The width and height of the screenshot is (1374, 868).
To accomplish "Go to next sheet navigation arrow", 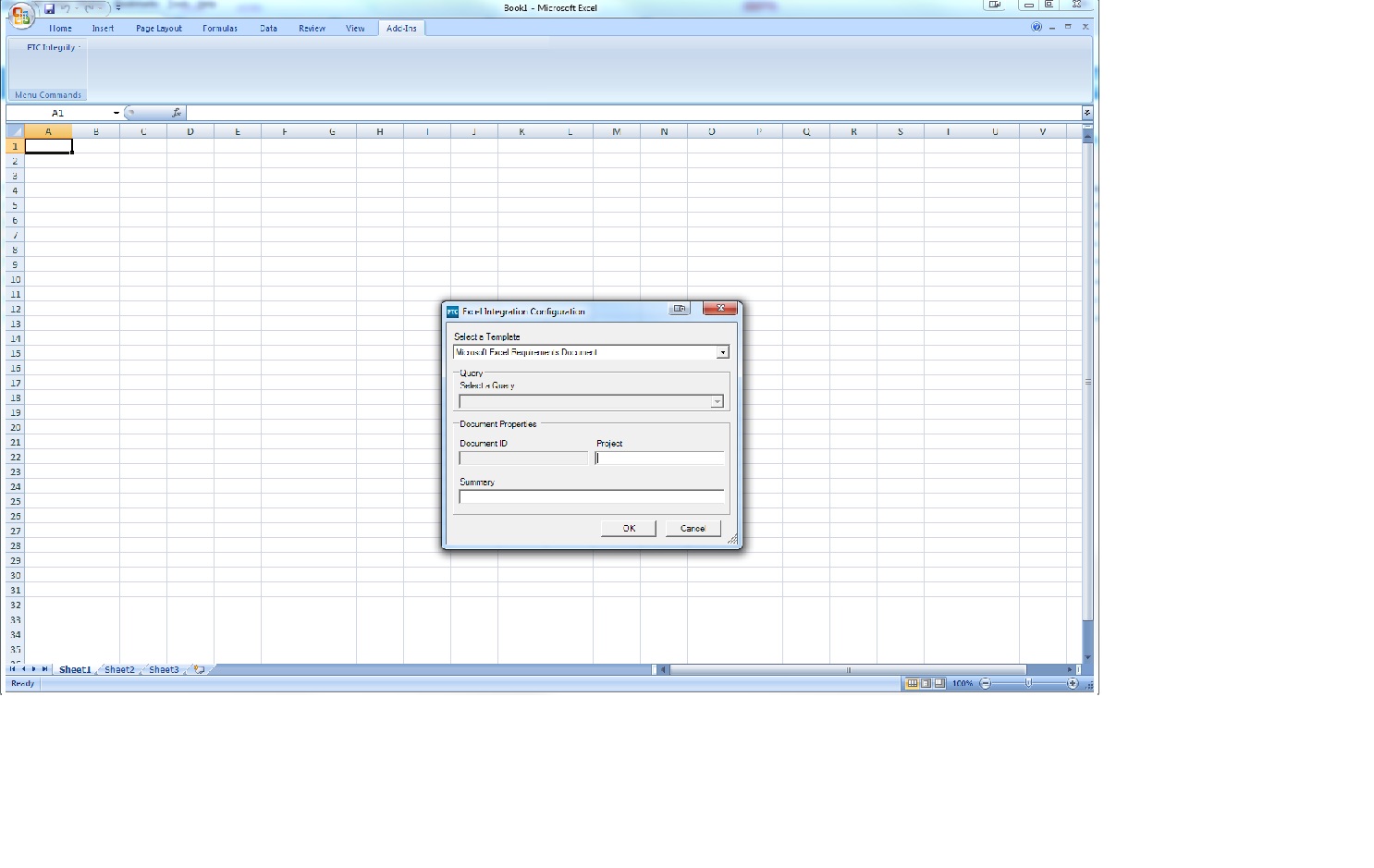I will pyautogui.click(x=34, y=669).
